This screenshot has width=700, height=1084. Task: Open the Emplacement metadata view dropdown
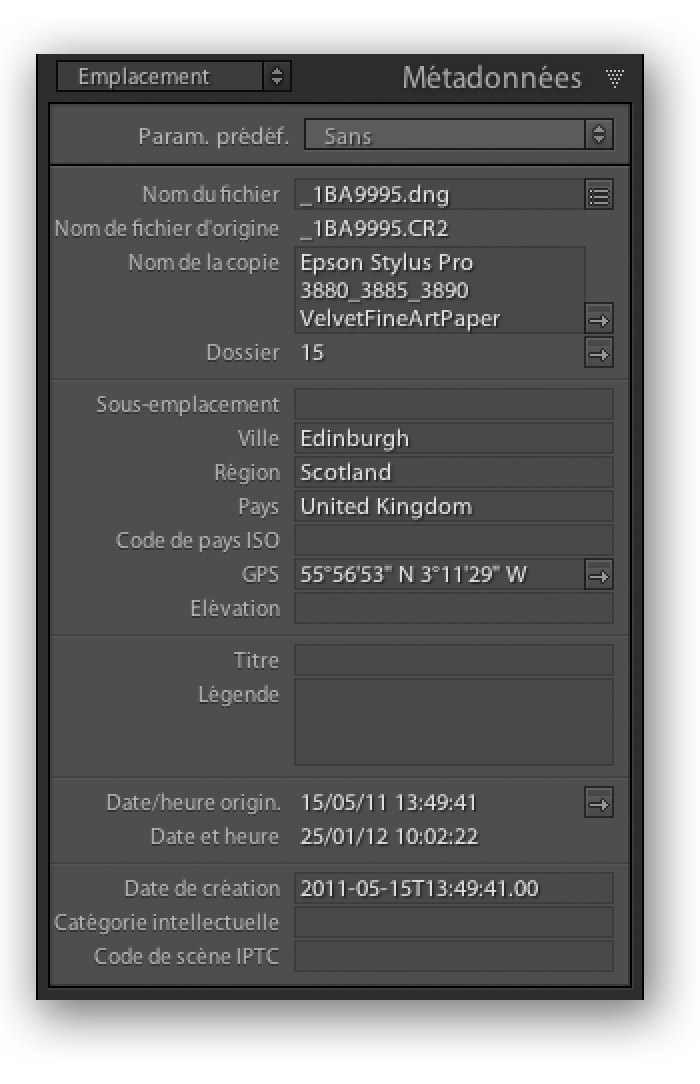173,76
